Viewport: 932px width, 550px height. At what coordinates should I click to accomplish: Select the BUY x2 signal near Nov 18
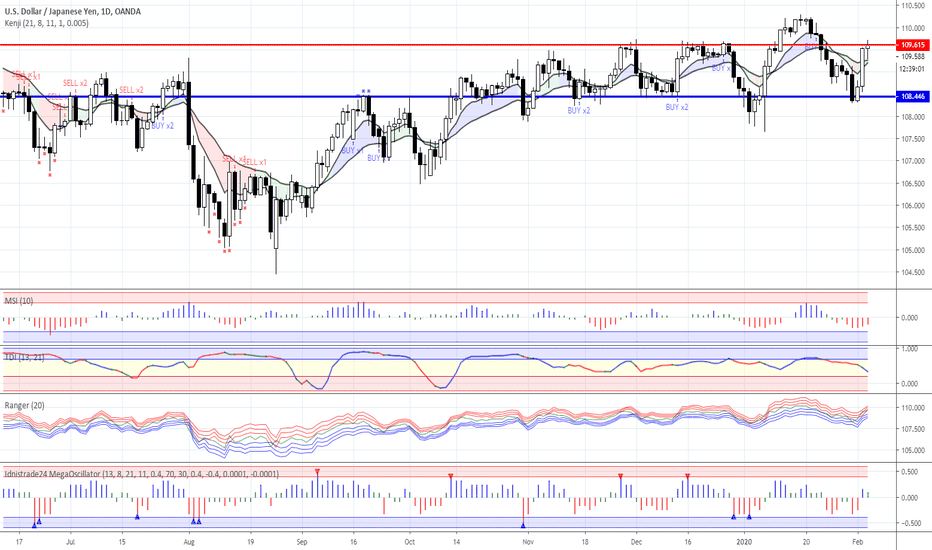point(579,111)
